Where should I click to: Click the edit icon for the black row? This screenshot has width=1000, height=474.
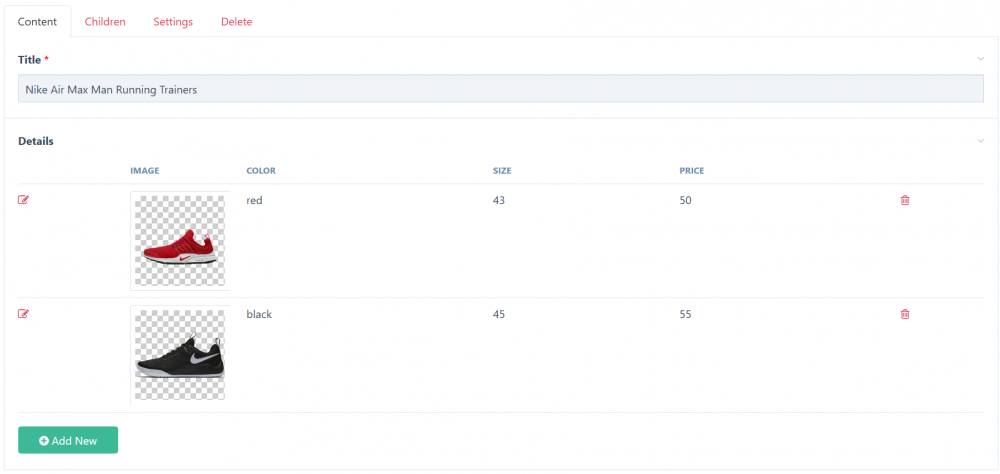[24, 314]
